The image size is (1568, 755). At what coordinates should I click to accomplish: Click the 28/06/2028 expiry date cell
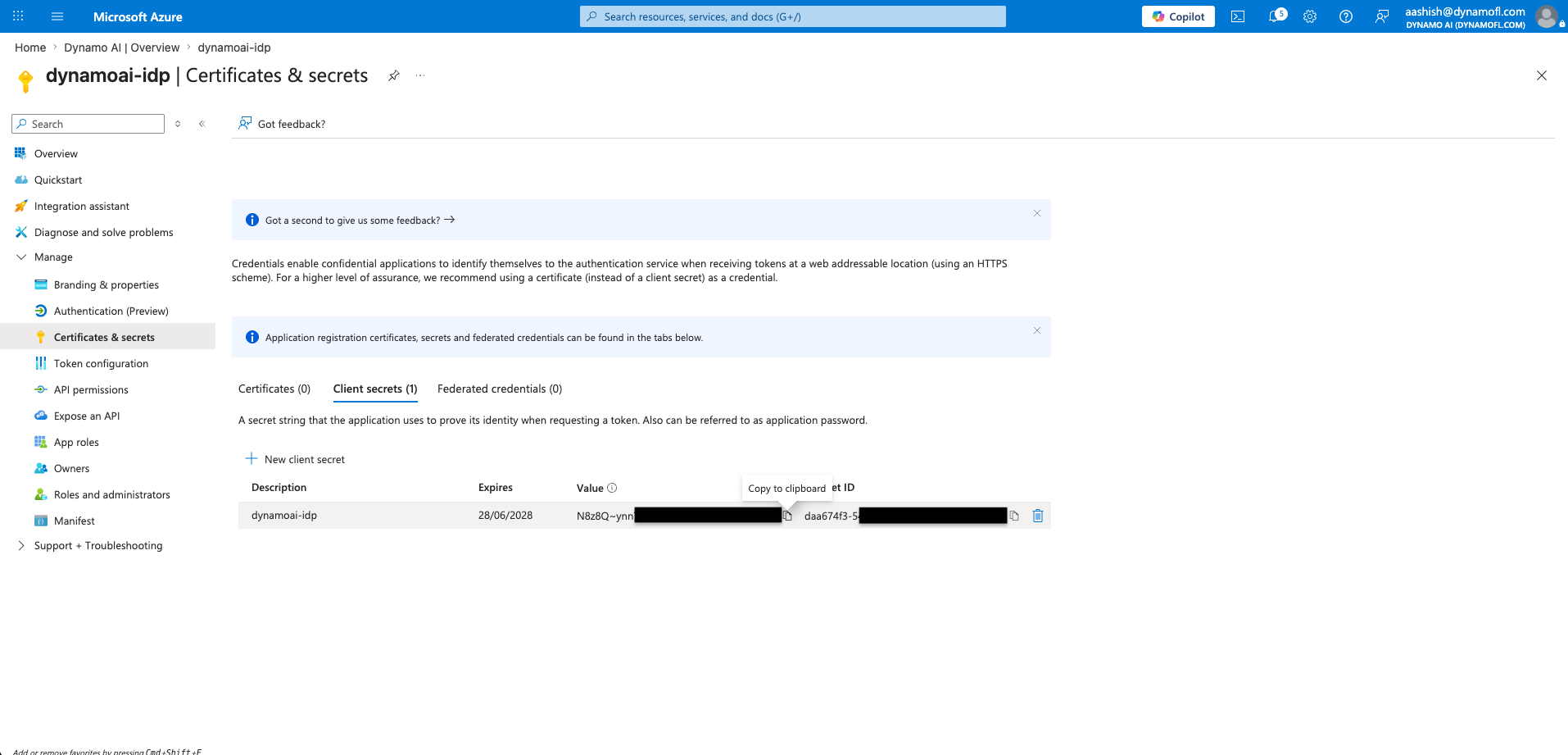click(x=505, y=516)
